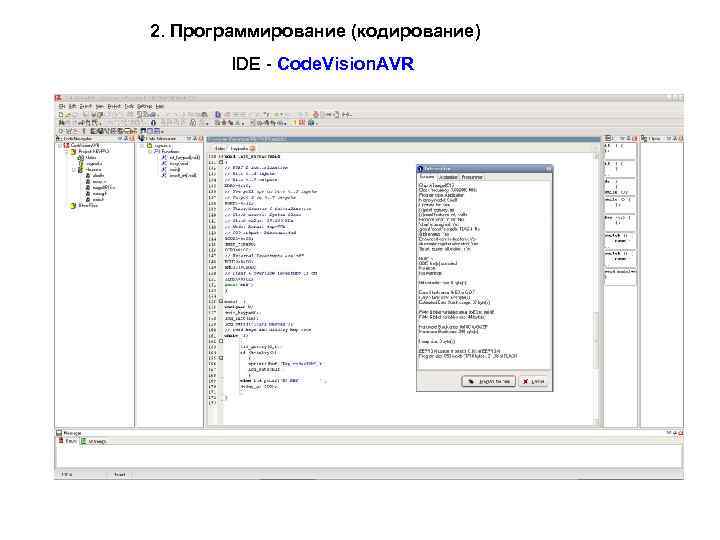Open the Project menu
Screen dimensions: 720x540
click(x=114, y=107)
